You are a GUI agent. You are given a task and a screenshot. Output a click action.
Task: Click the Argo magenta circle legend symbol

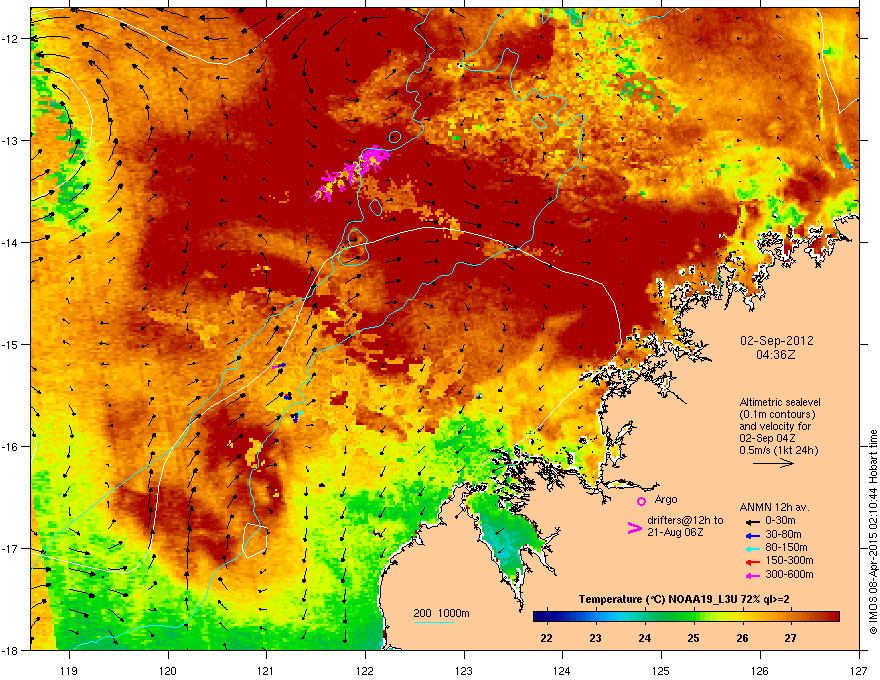(x=641, y=501)
